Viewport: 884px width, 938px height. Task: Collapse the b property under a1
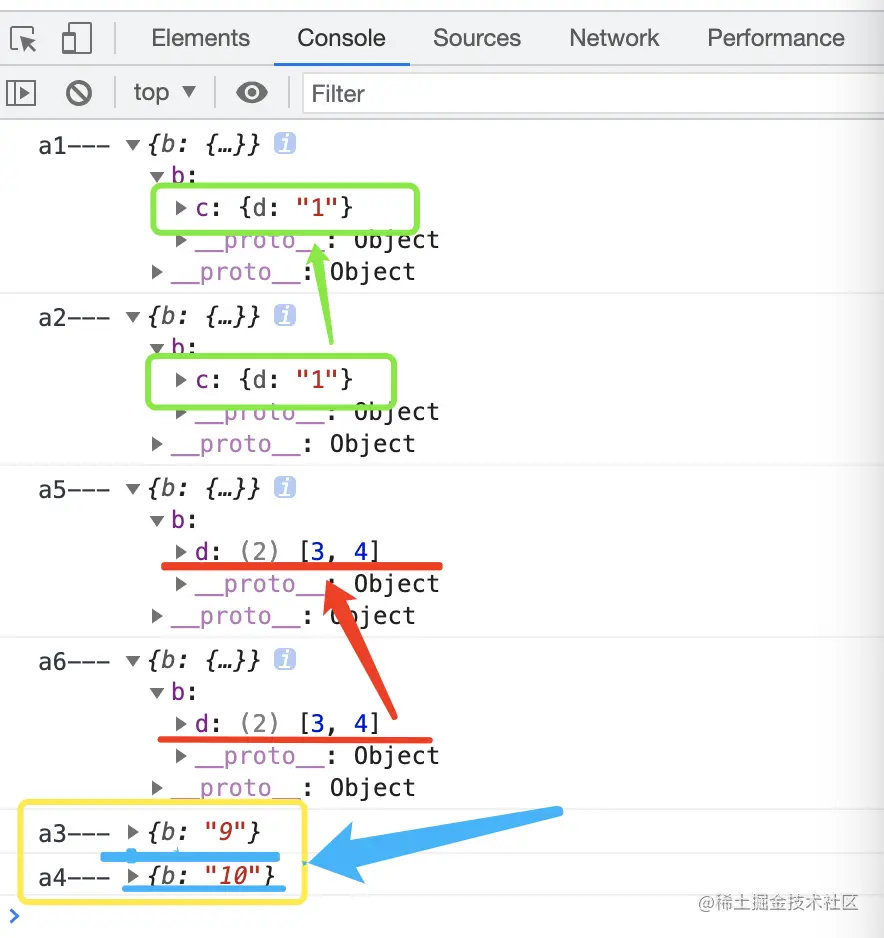click(x=157, y=175)
